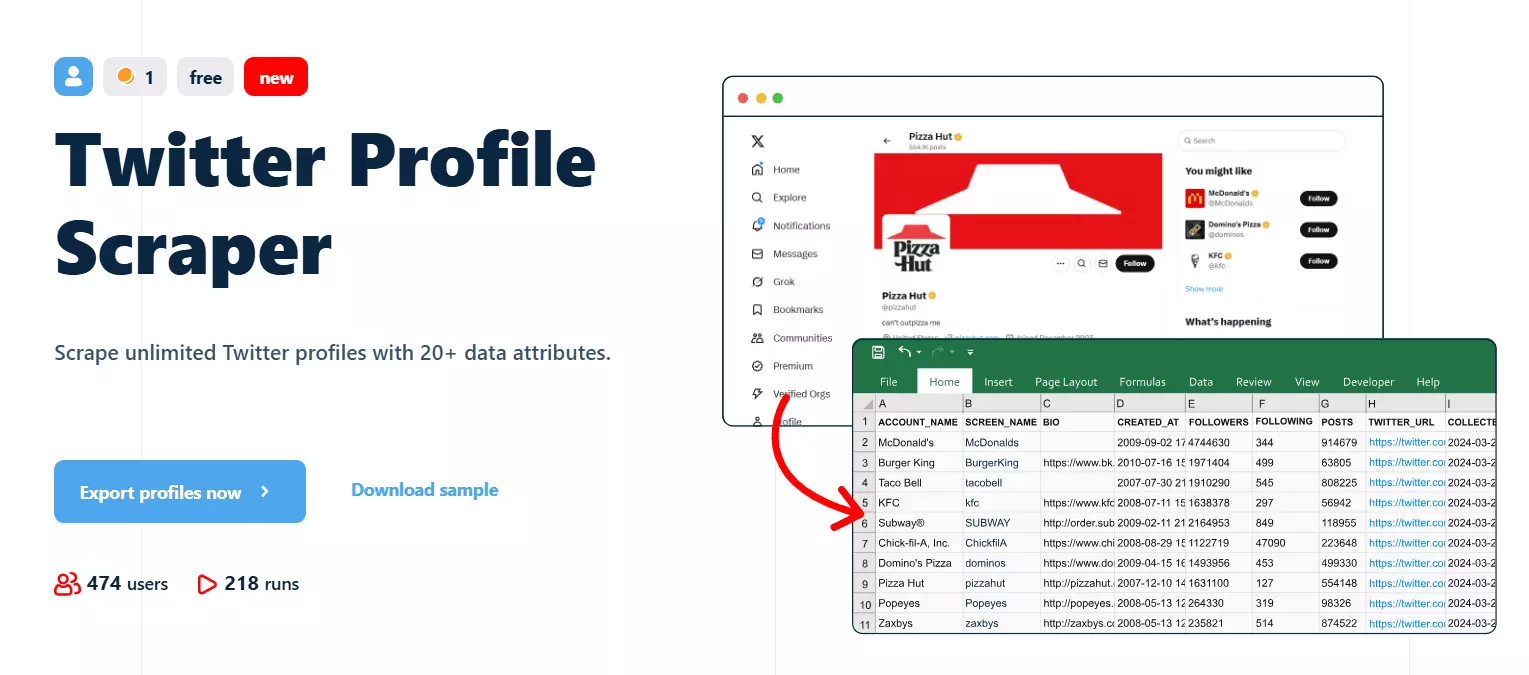Open the Insert tab in Excel ribbon

pos(998,382)
